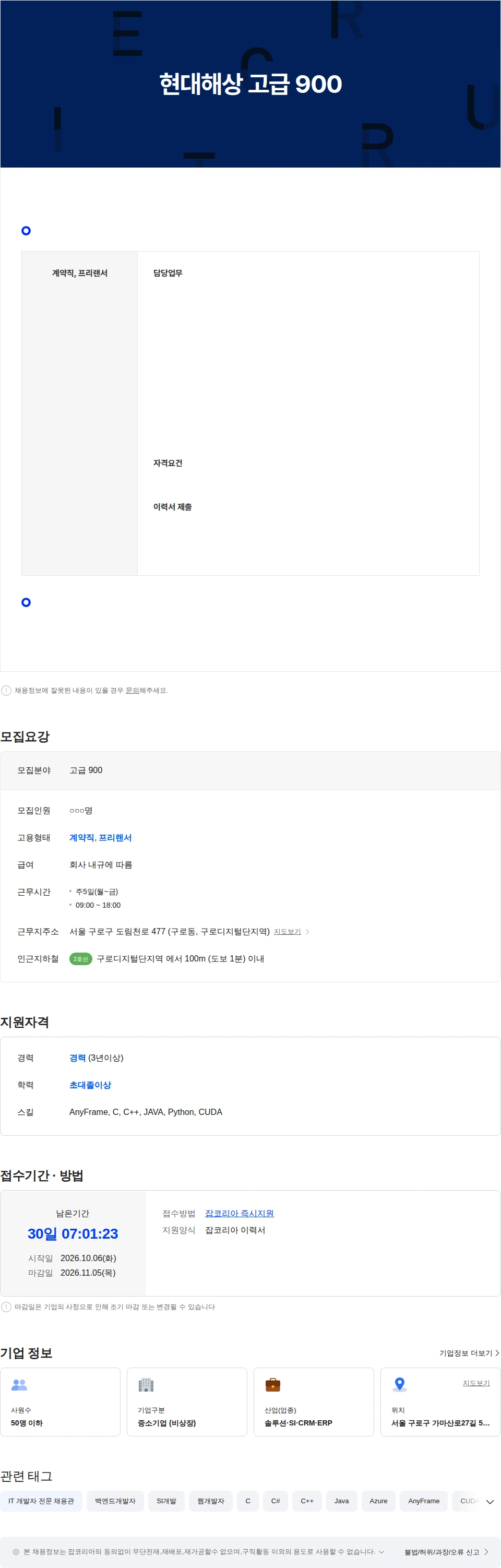Click the 현대해상 고급 900 banner title
This screenshot has width=501, height=1568.
tap(250, 84)
